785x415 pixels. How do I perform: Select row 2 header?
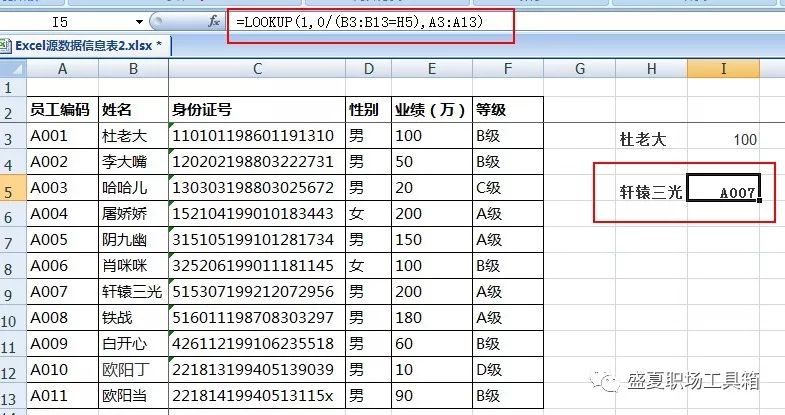[13, 110]
